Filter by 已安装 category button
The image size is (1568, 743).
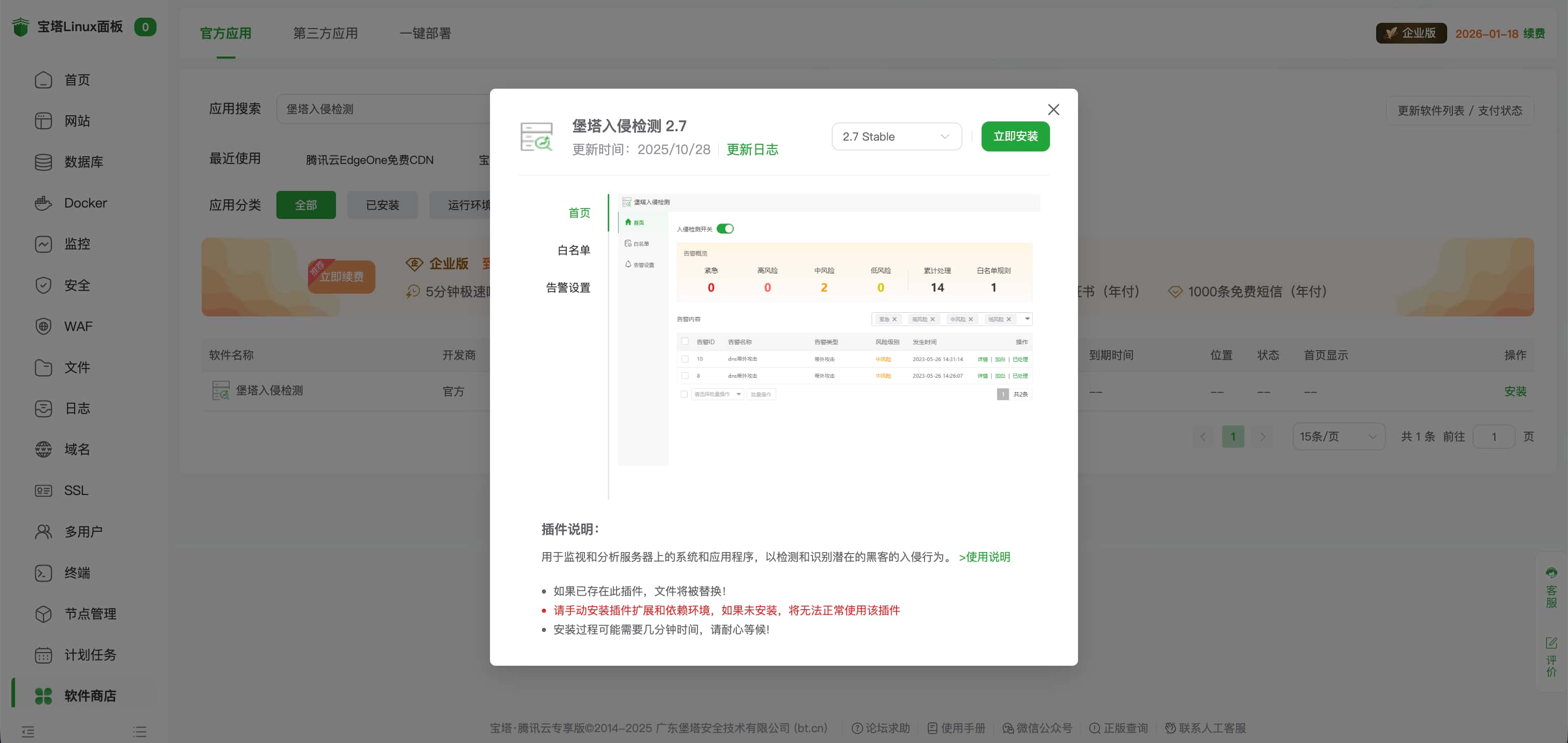click(x=382, y=204)
